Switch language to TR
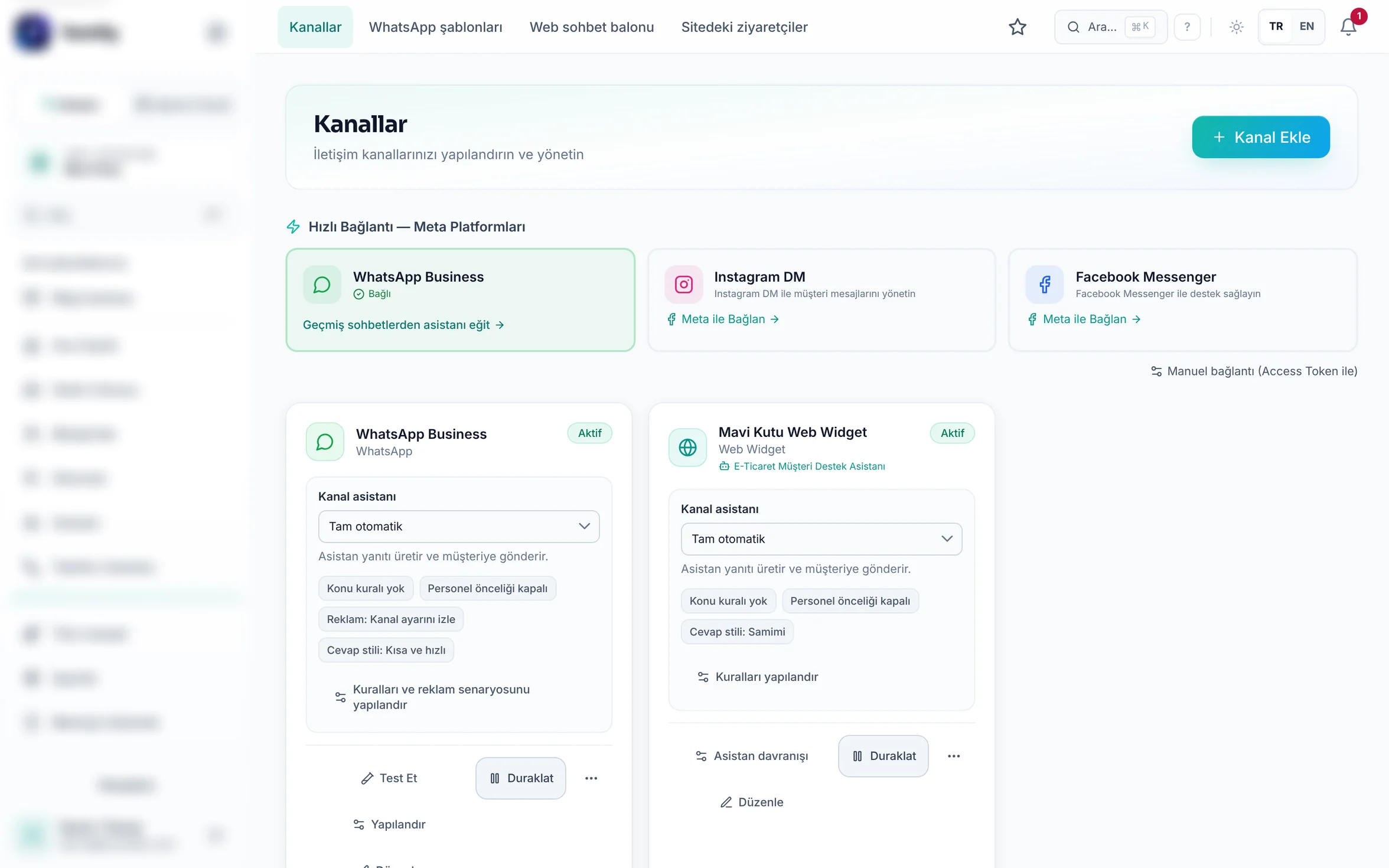 (x=1276, y=27)
